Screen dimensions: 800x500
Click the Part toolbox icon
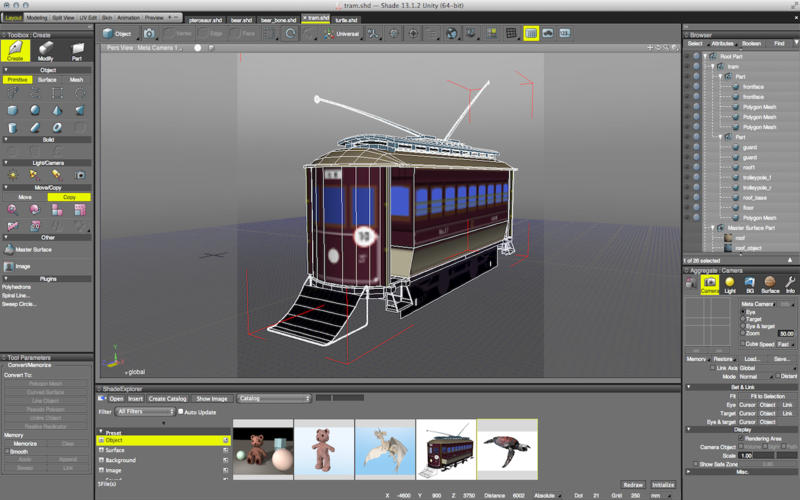pos(77,52)
